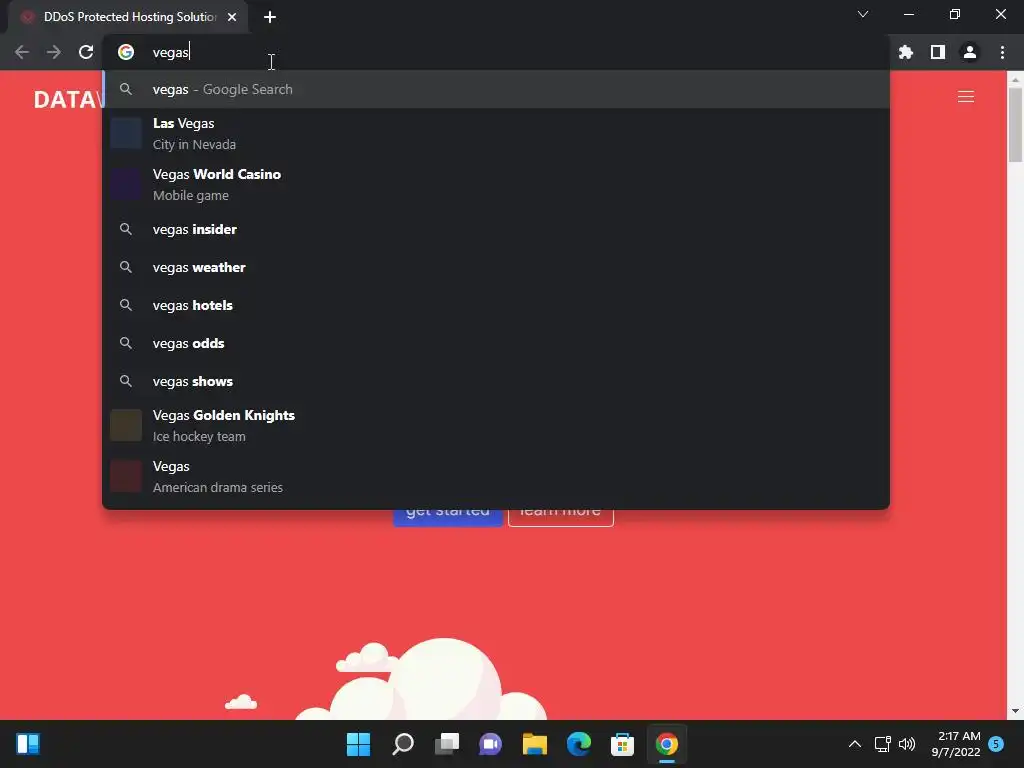Click Chrome icon on taskbar
The height and width of the screenshot is (768, 1024).
click(667, 744)
